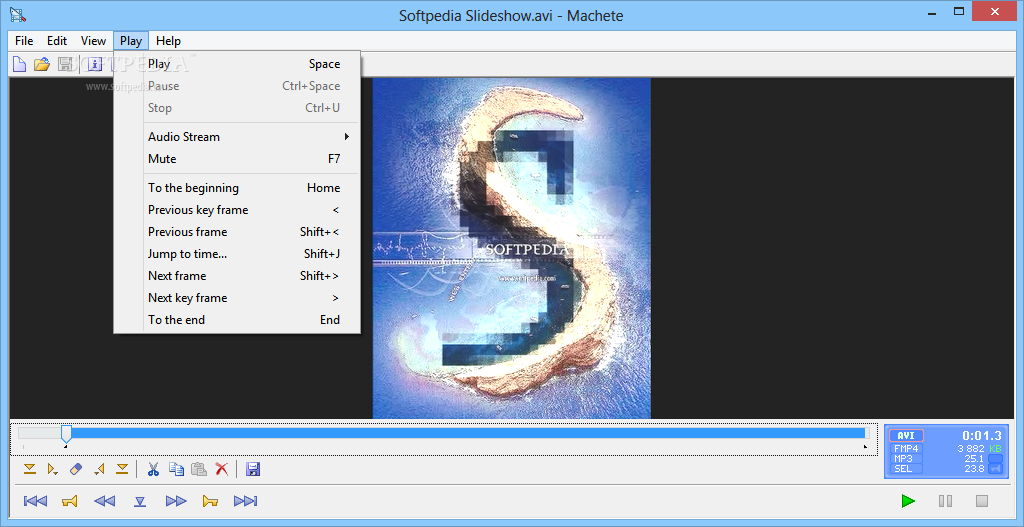Expand the Audio Stream submenu

coord(237,136)
